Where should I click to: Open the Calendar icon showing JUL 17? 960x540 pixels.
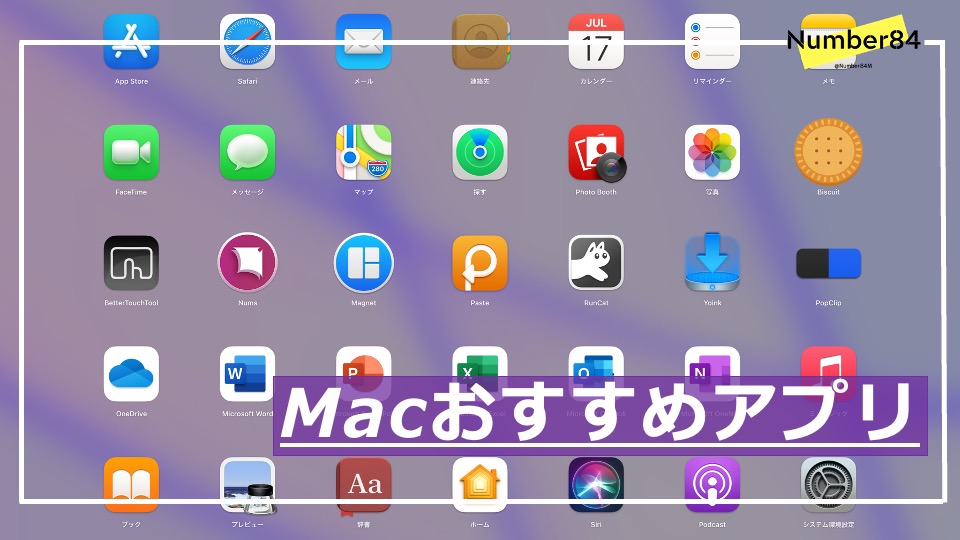tap(596, 42)
